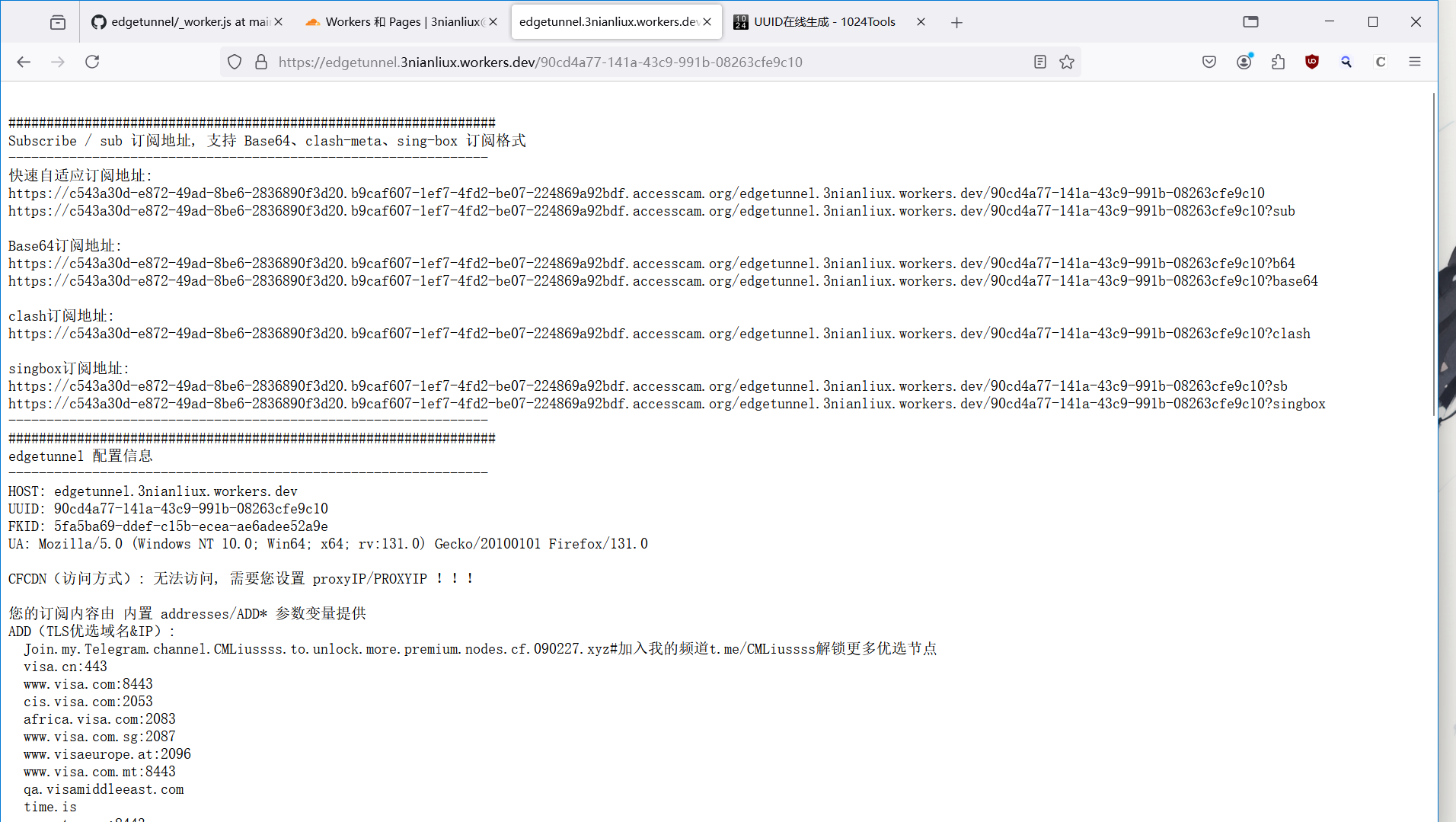
Task: Click the 'Base64订阅地址:' label
Action: point(65,246)
